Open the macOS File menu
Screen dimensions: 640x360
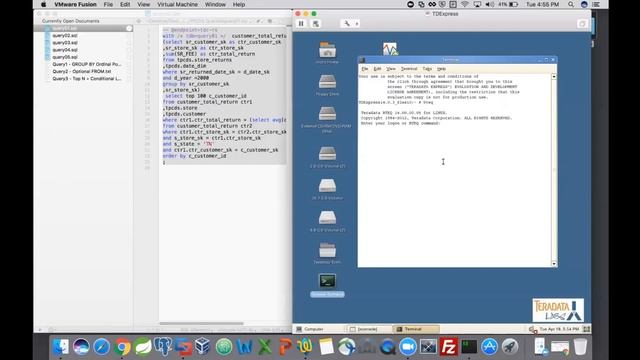pos(108,4)
